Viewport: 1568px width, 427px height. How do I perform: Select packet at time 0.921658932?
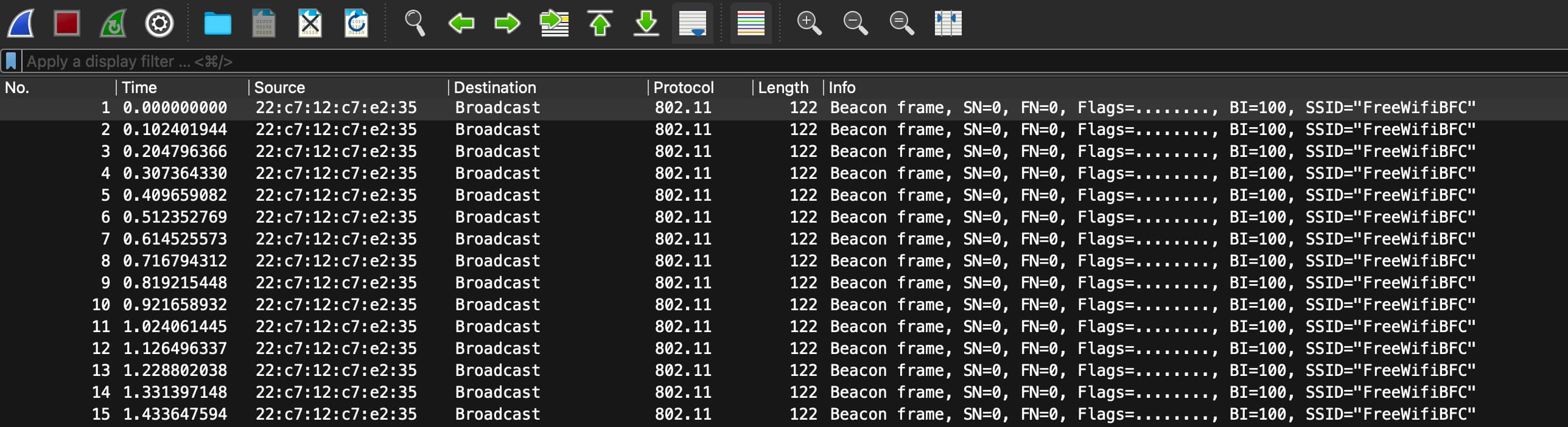pyautogui.click(x=784, y=305)
